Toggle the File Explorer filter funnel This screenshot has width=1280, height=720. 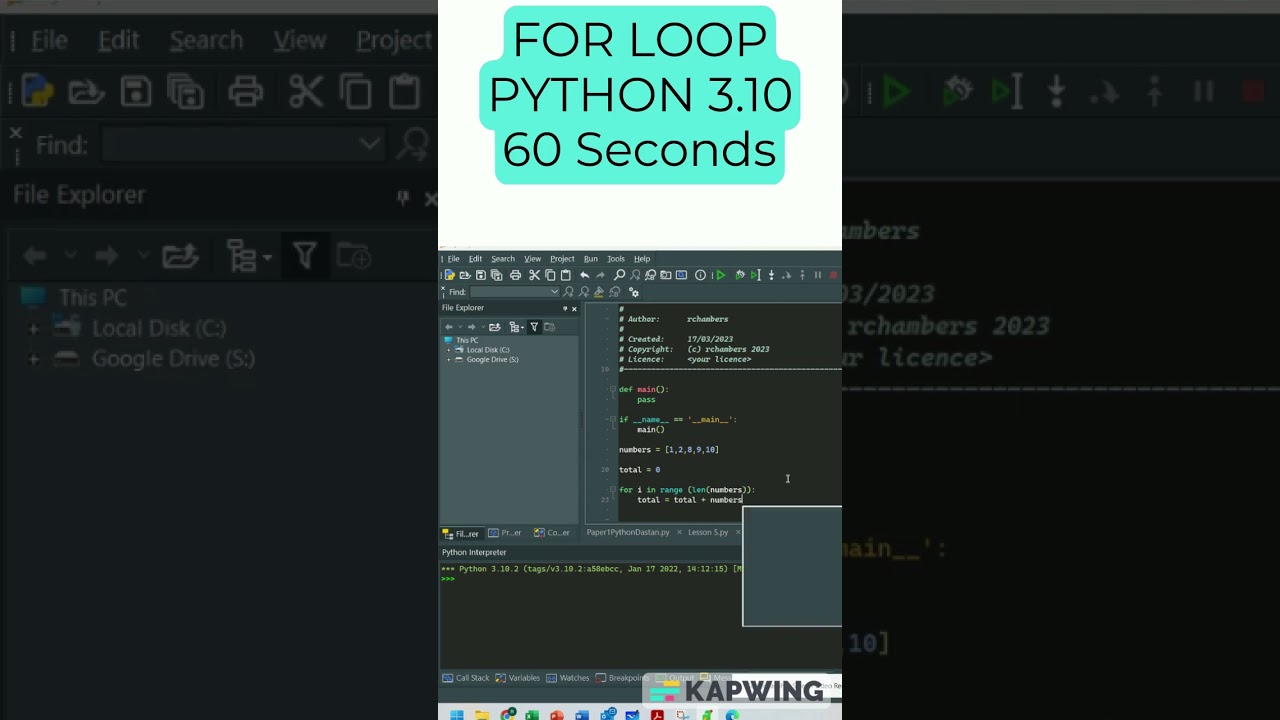pos(534,327)
